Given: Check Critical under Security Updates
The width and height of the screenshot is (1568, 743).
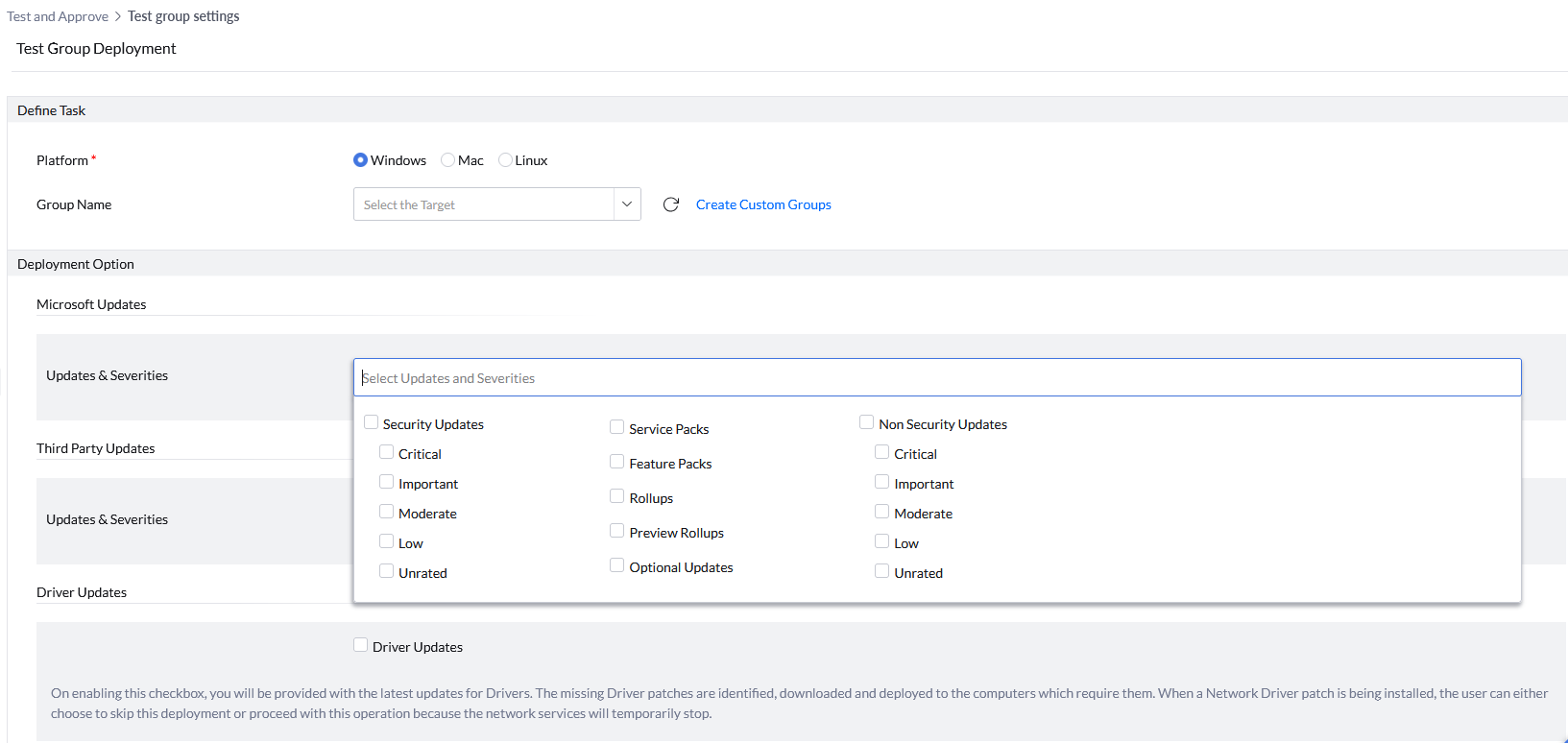Looking at the screenshot, I should 386,452.
